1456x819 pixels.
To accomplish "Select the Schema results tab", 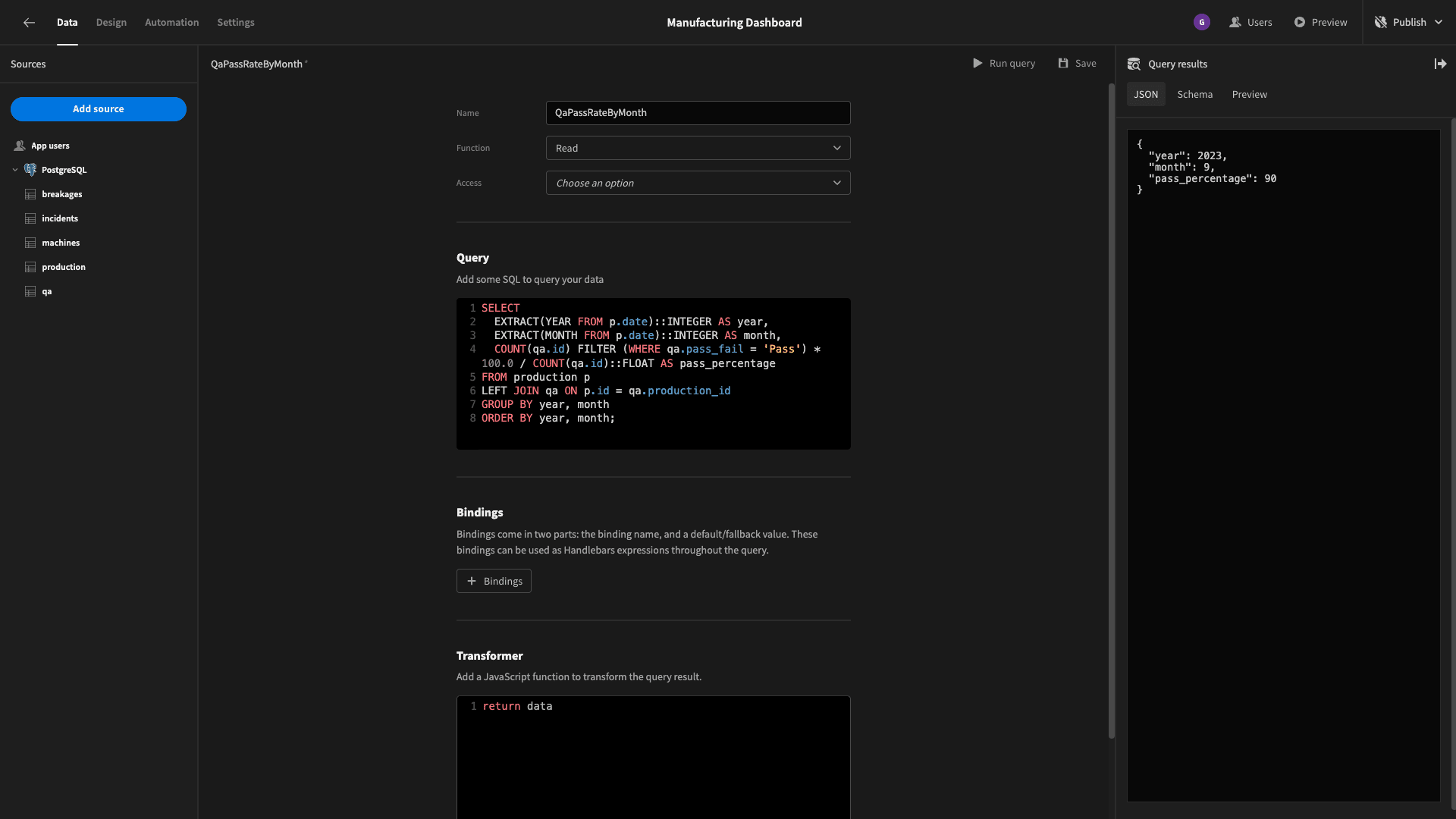I will [x=1195, y=95].
